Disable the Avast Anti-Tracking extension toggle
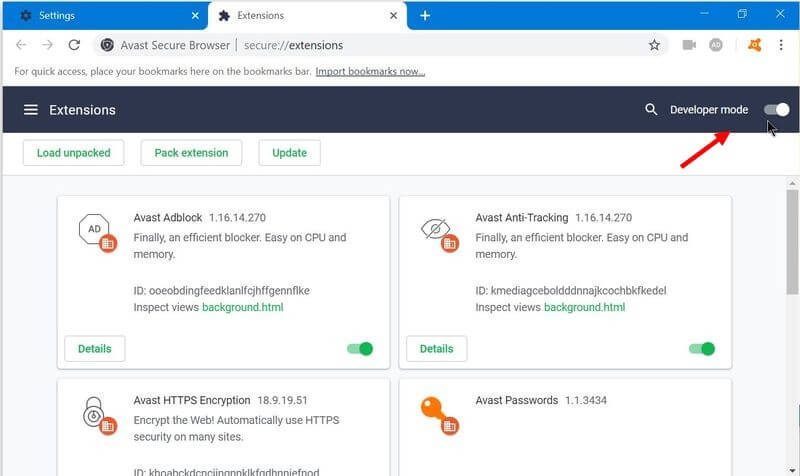Screen dimensions: 800x476 (702, 348)
